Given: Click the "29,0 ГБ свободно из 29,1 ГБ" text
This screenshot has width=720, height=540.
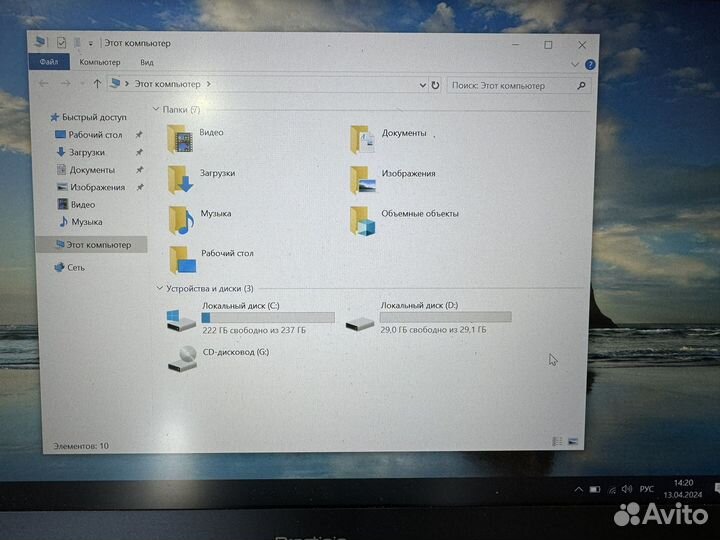Looking at the screenshot, I should click(x=433, y=330).
